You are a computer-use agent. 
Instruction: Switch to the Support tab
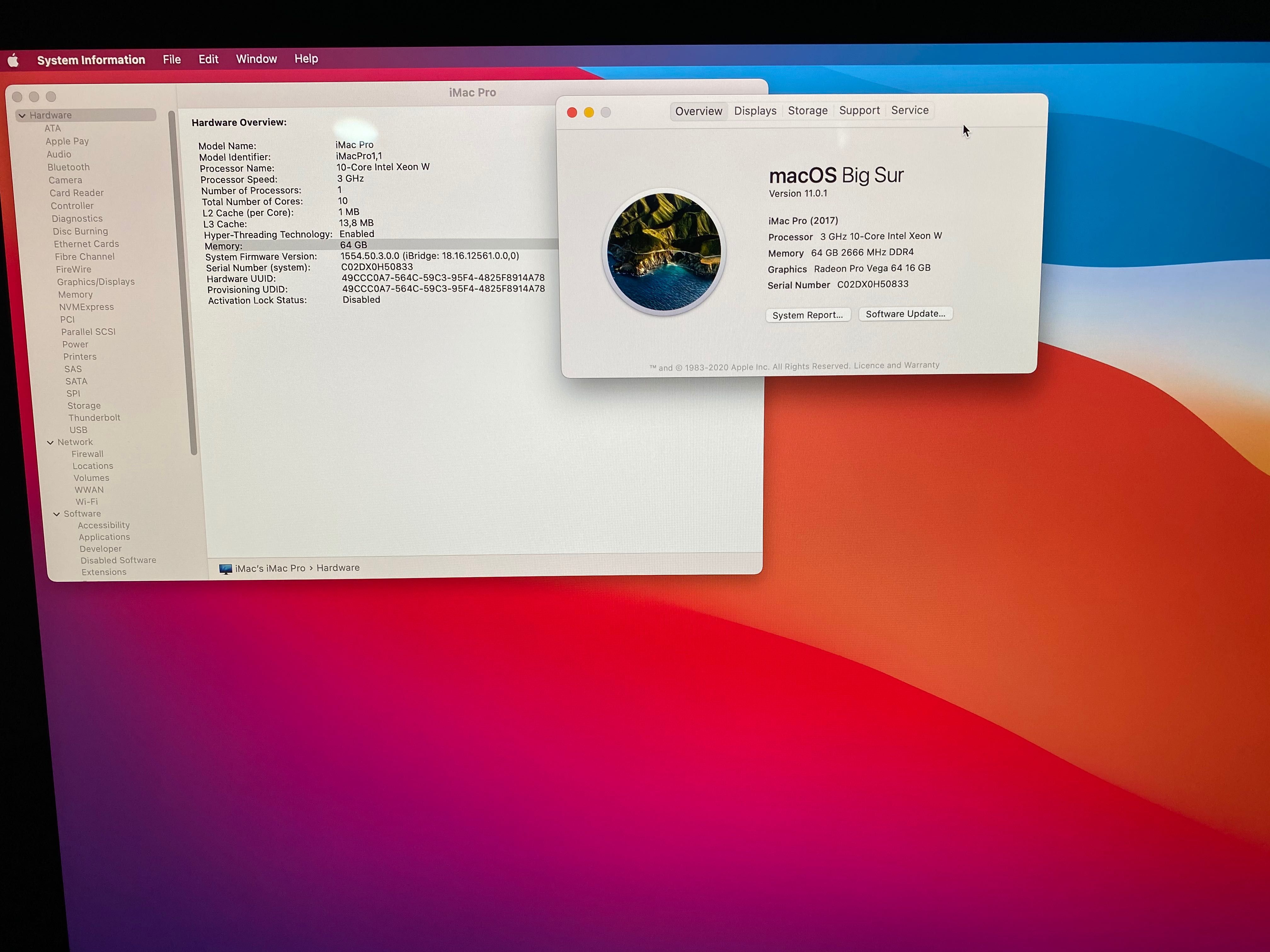[x=859, y=110]
